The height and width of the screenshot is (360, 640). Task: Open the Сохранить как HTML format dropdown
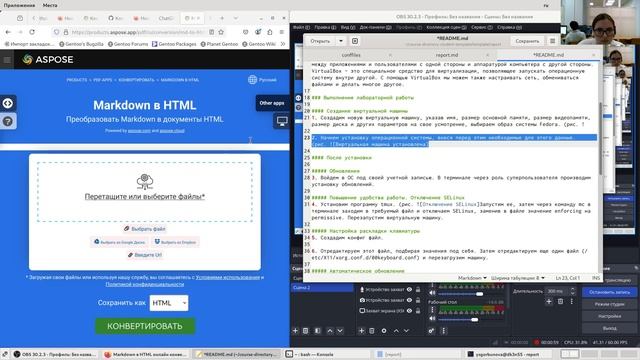(x=169, y=303)
